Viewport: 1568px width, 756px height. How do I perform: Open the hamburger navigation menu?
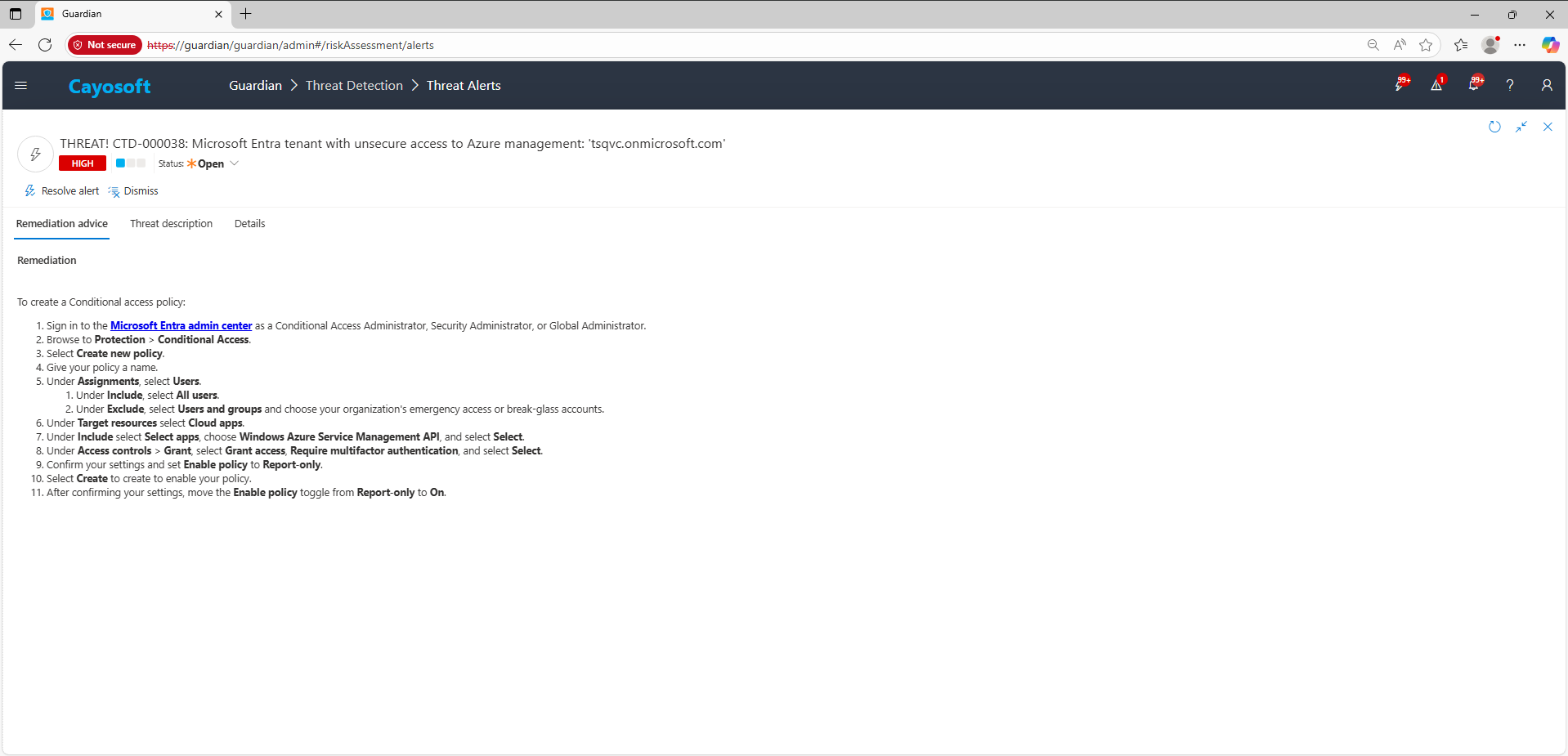click(x=21, y=86)
